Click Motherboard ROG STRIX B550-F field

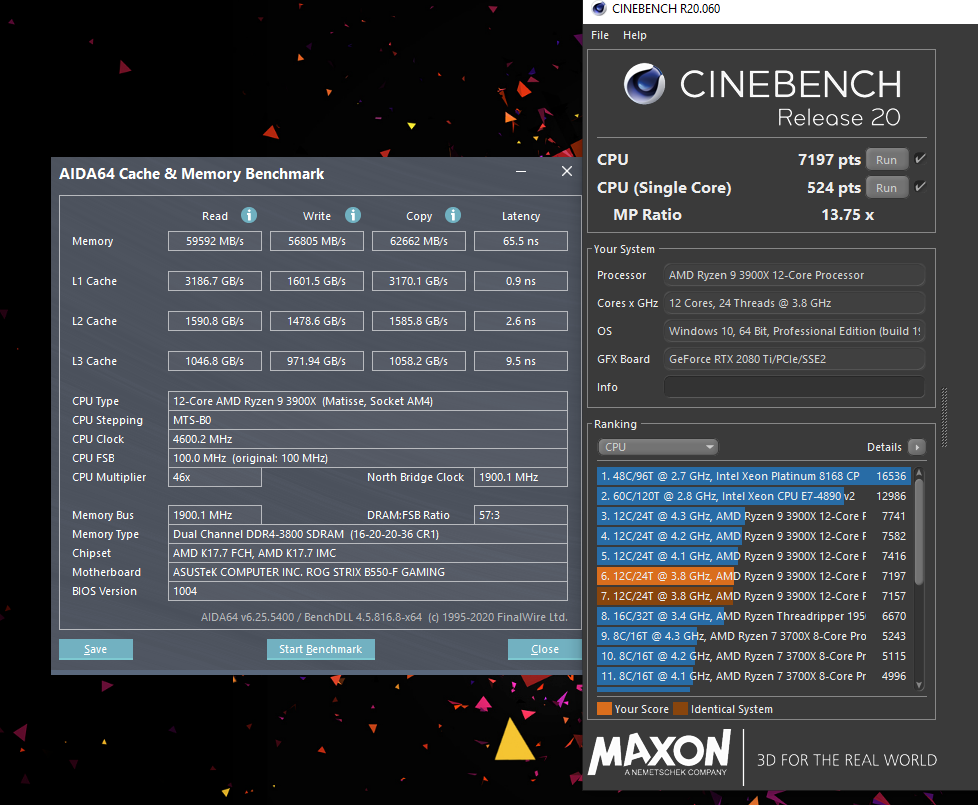tap(367, 572)
